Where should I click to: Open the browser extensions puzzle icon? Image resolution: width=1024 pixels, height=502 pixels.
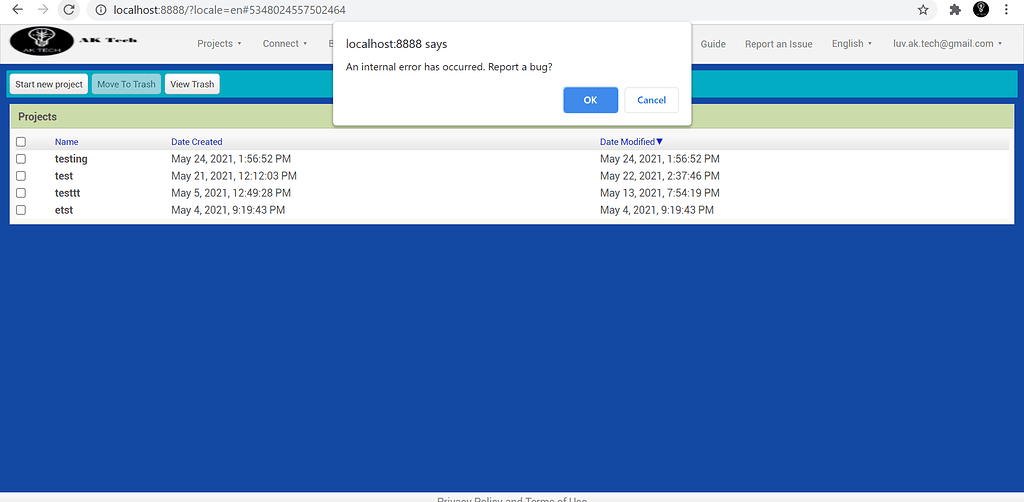point(955,10)
